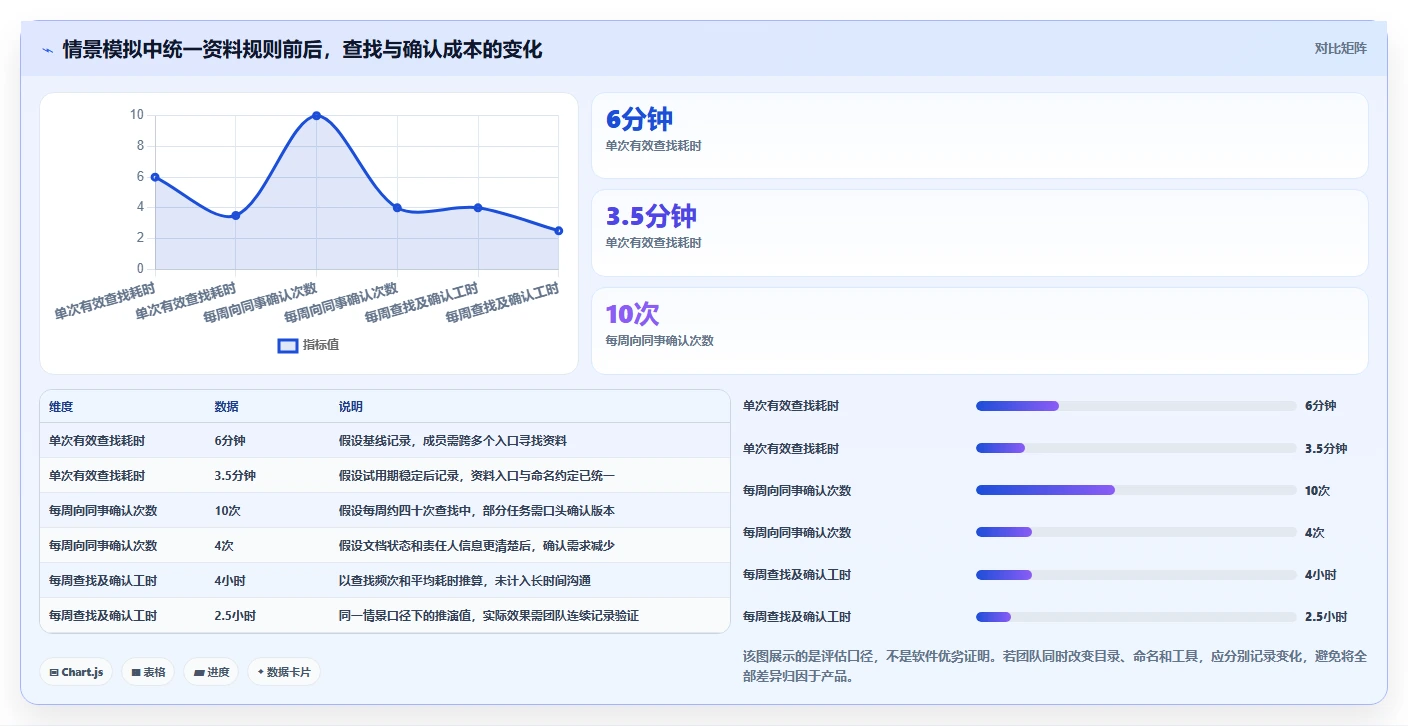Click the 10次 progress bar

click(1136, 490)
